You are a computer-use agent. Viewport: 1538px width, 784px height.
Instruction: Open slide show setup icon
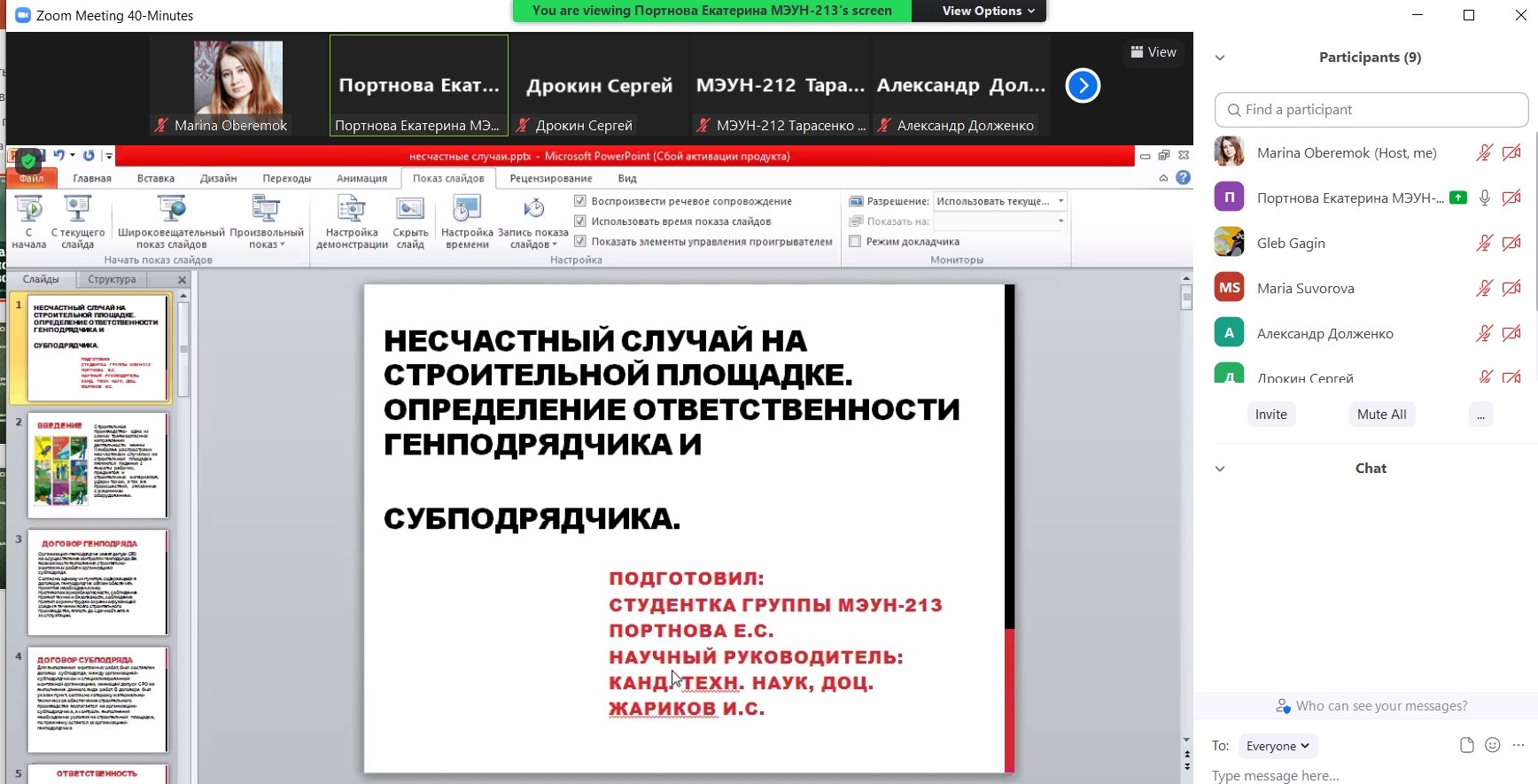tap(352, 210)
